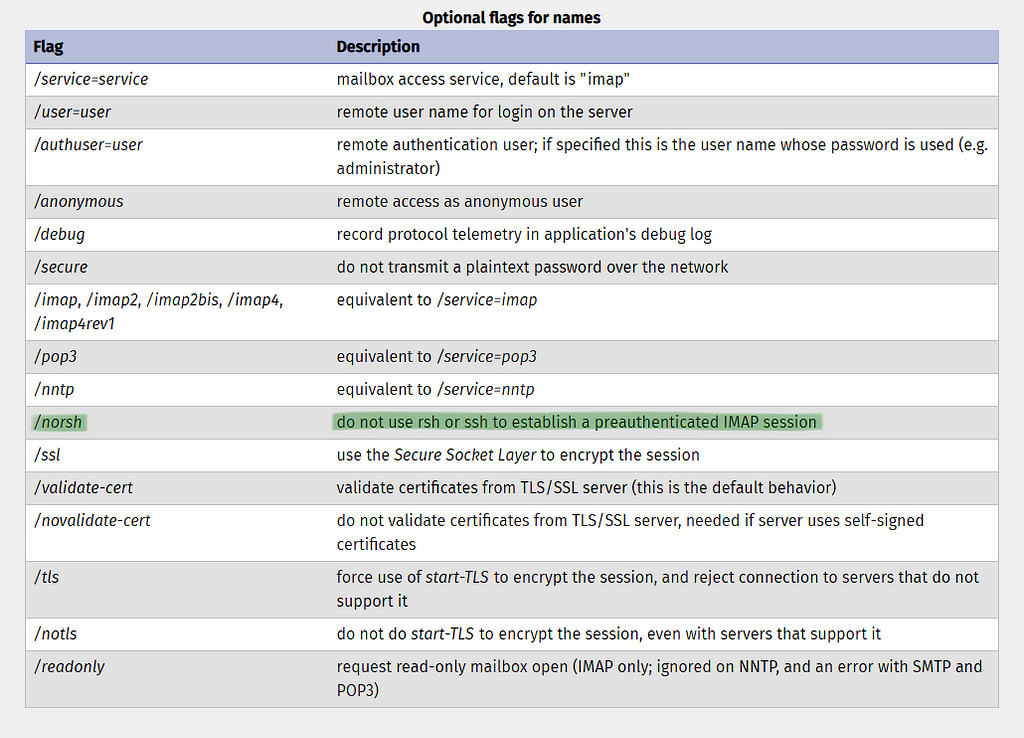Select the /debug flag row
This screenshot has width=1024, height=738.
512,234
